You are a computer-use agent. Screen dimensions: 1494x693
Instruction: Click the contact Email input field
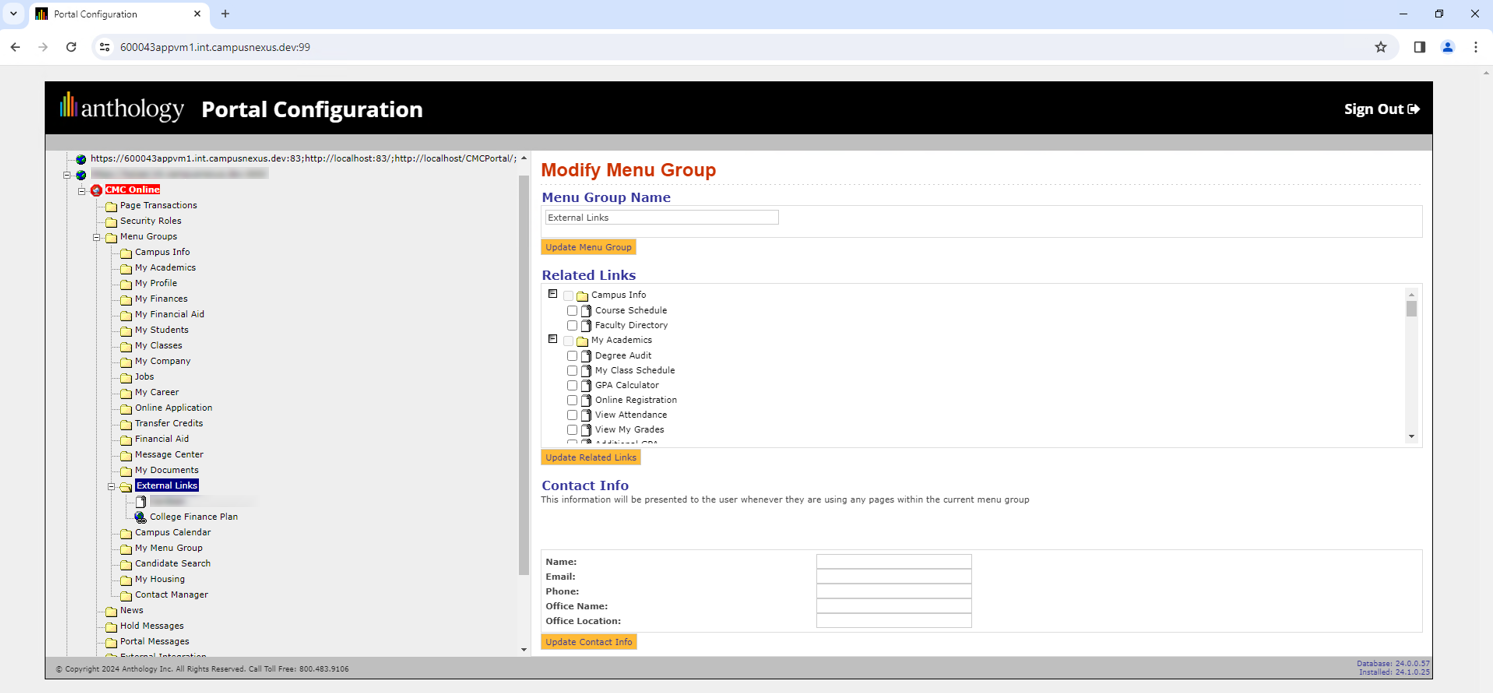pos(894,577)
